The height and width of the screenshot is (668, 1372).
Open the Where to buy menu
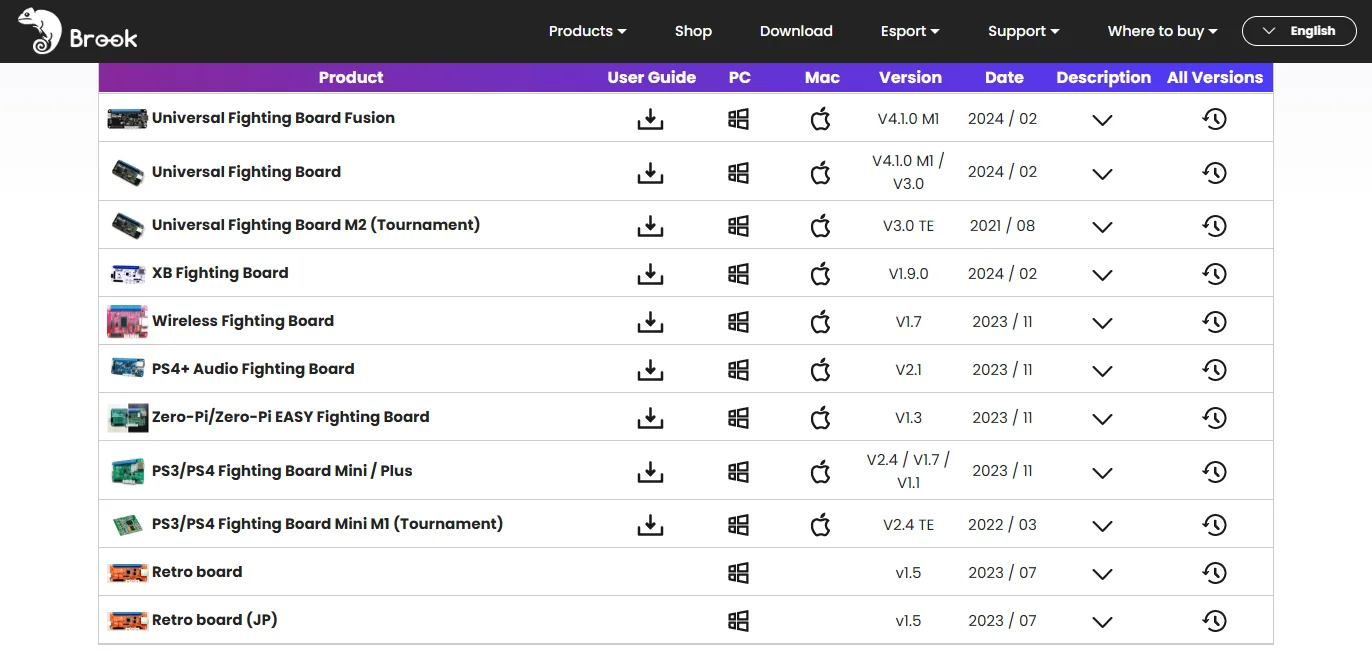[x=1162, y=31]
